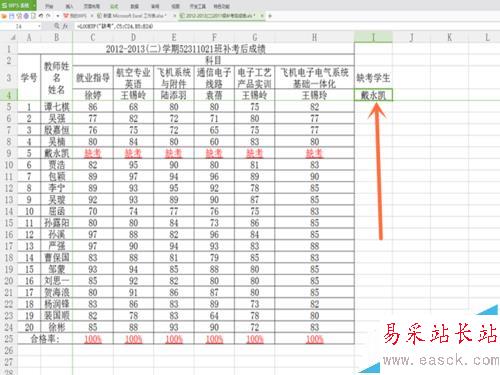The image size is (500, 375).
Task: Click score 64 in column F row 23
Action: click(x=214, y=316)
